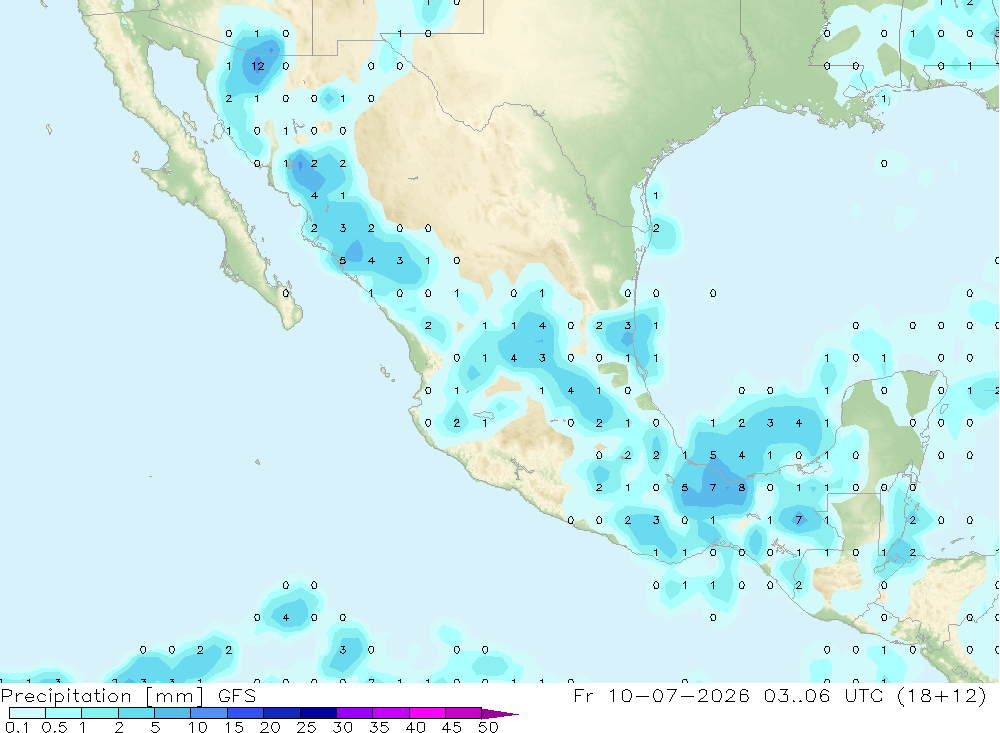Click the blue 10–15 legend swatch
Image resolution: width=1000 pixels, height=733 pixels.
click(x=209, y=713)
